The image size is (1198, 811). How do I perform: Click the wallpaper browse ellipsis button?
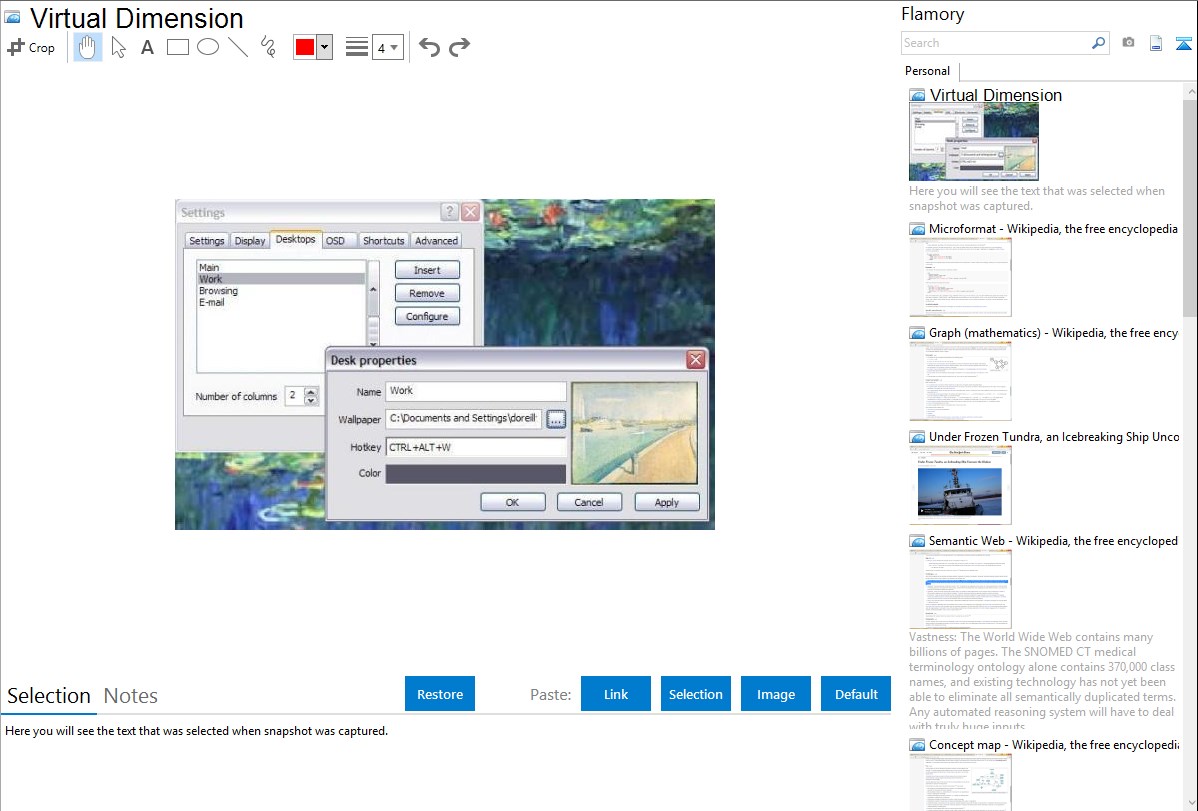tap(555, 419)
